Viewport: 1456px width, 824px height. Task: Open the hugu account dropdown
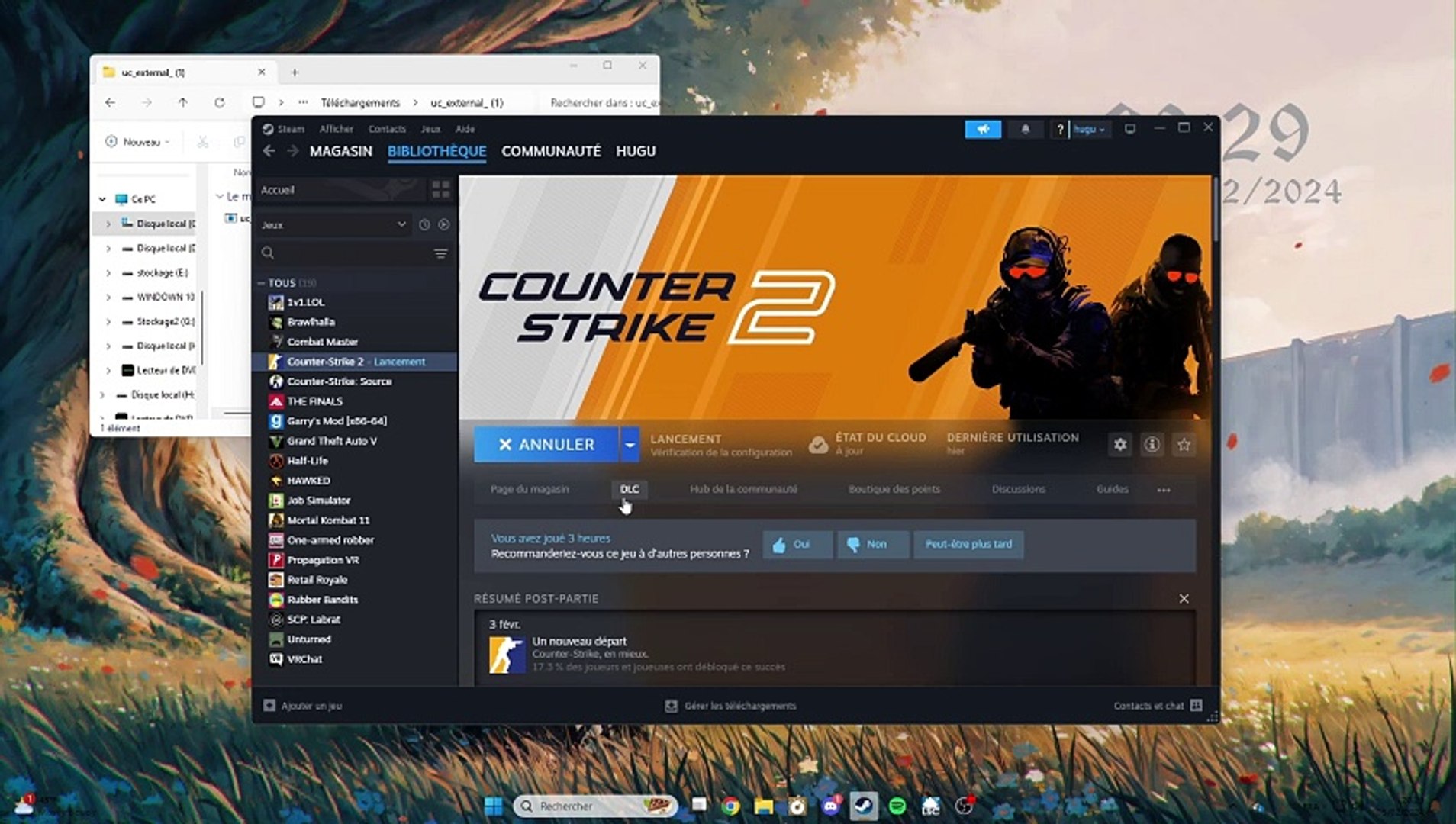tap(1089, 130)
